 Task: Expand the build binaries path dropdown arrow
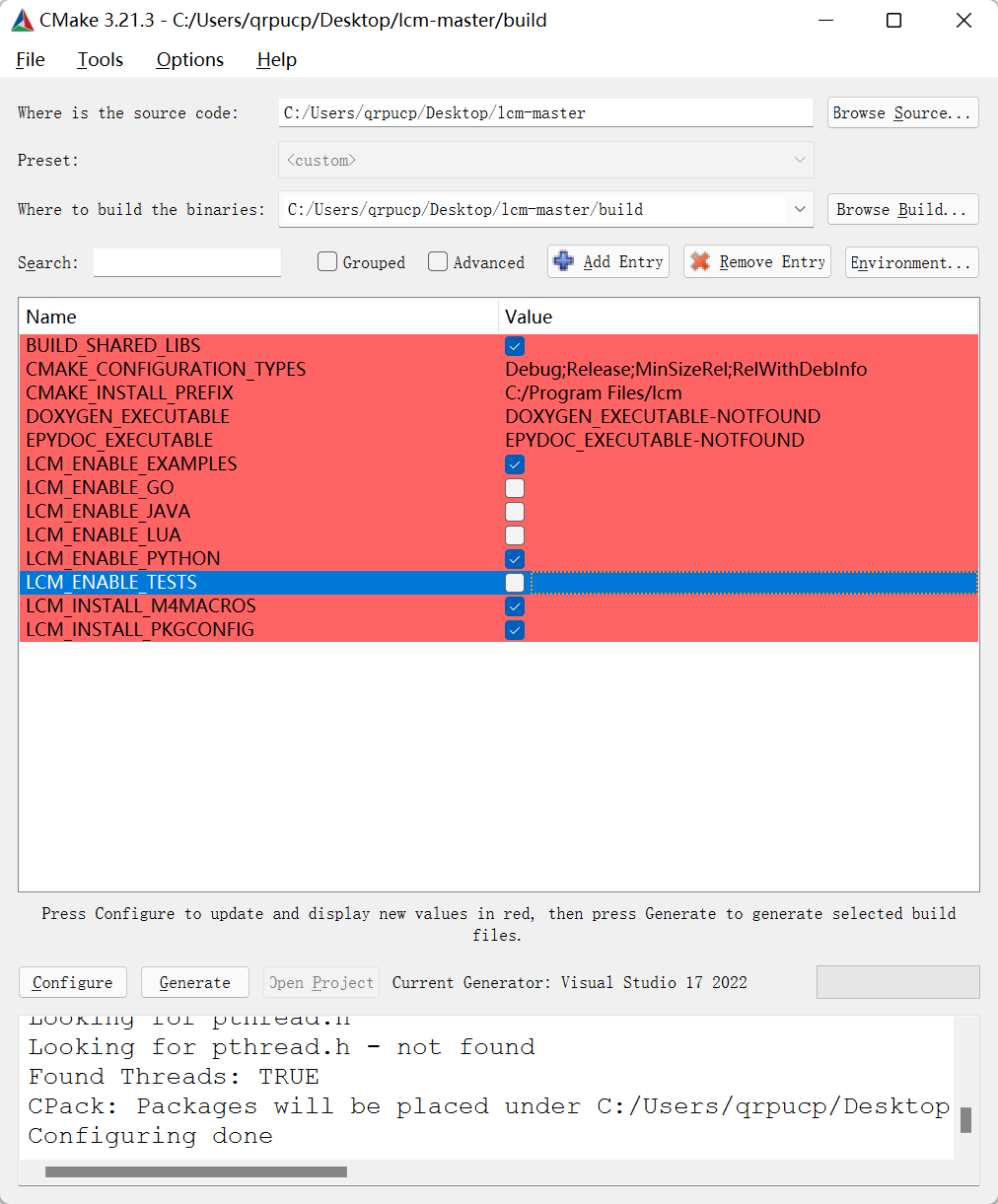coord(800,209)
